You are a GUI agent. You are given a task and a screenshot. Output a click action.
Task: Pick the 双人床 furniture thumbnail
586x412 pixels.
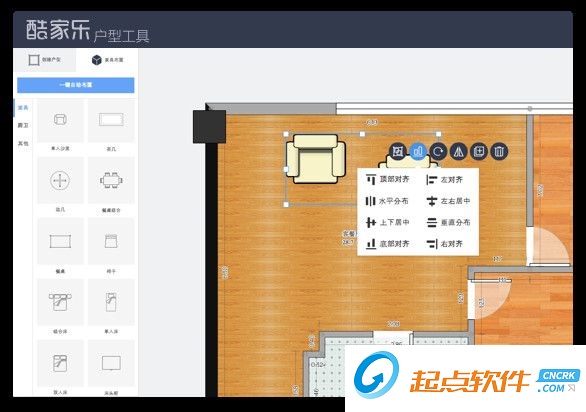click(x=60, y=363)
